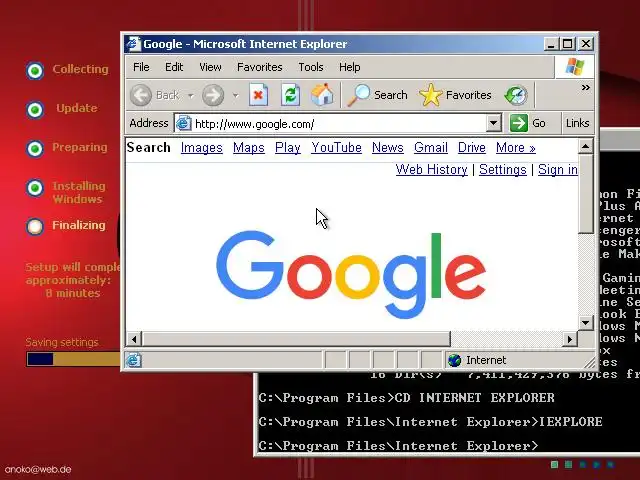640x480 pixels.
Task: Click the green Go arrow button
Action: pos(519,123)
